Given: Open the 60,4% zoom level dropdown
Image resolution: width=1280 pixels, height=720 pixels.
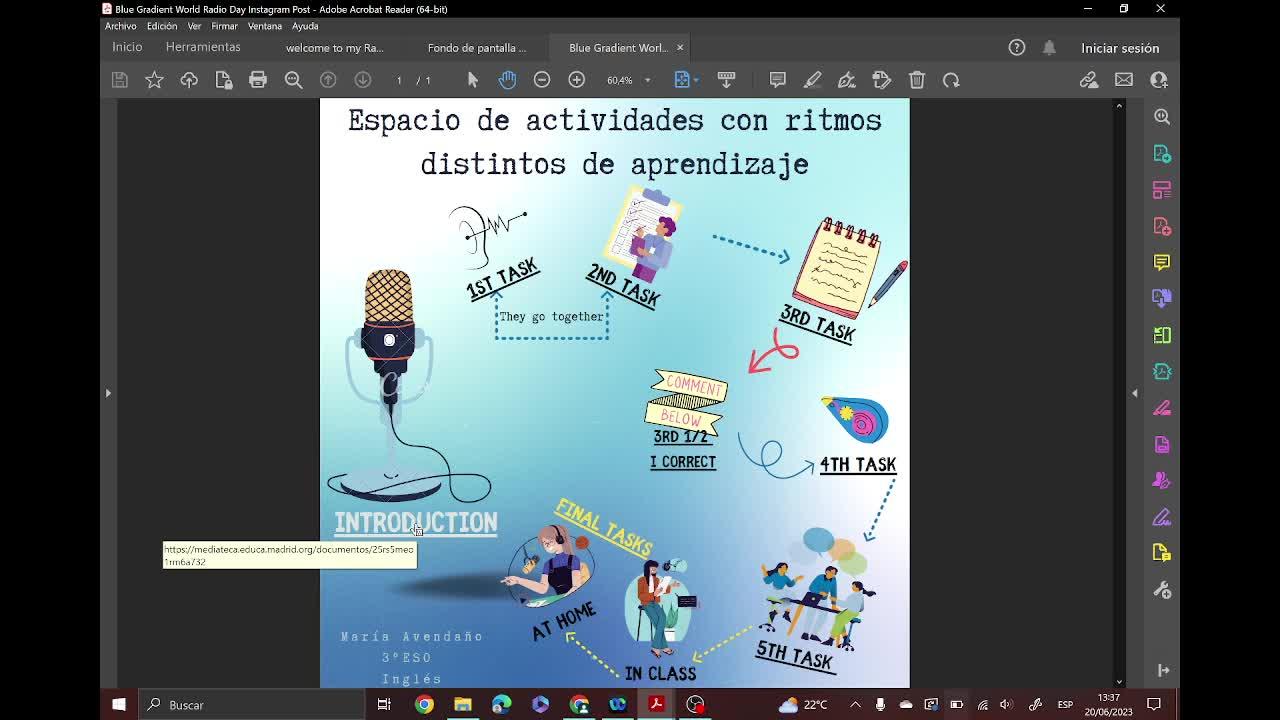Looking at the screenshot, I should point(647,80).
